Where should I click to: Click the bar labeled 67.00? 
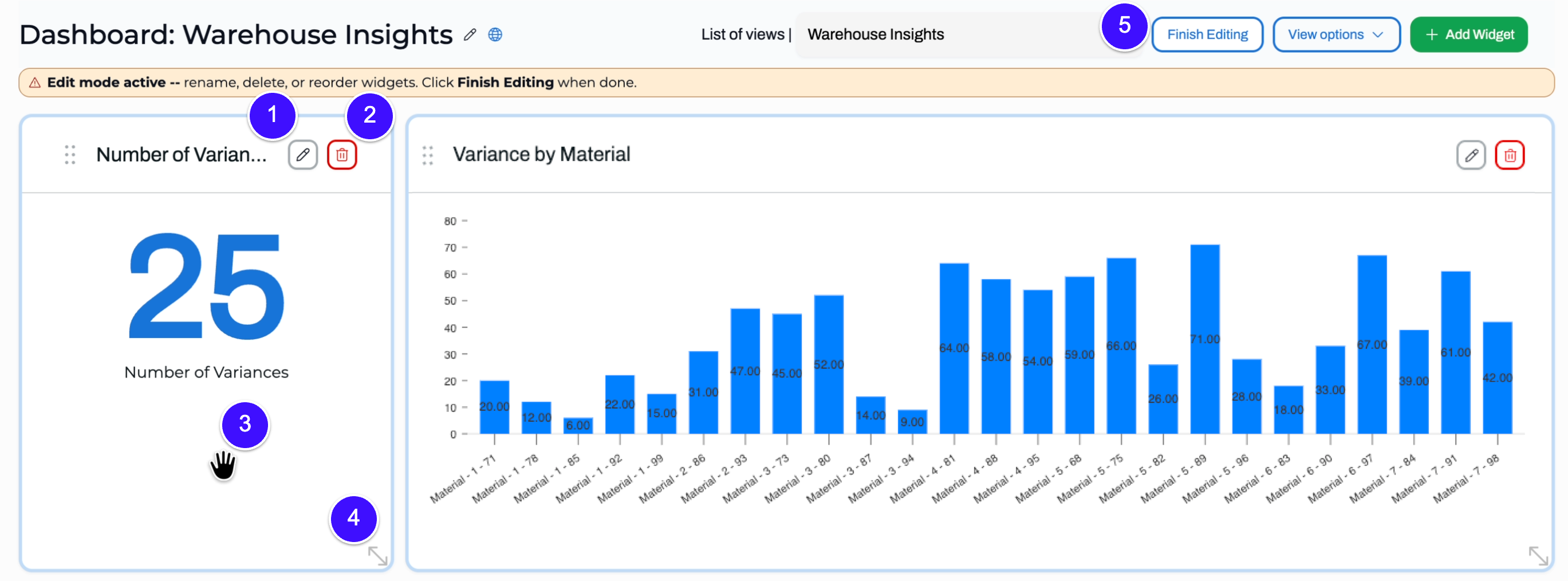point(1372,345)
